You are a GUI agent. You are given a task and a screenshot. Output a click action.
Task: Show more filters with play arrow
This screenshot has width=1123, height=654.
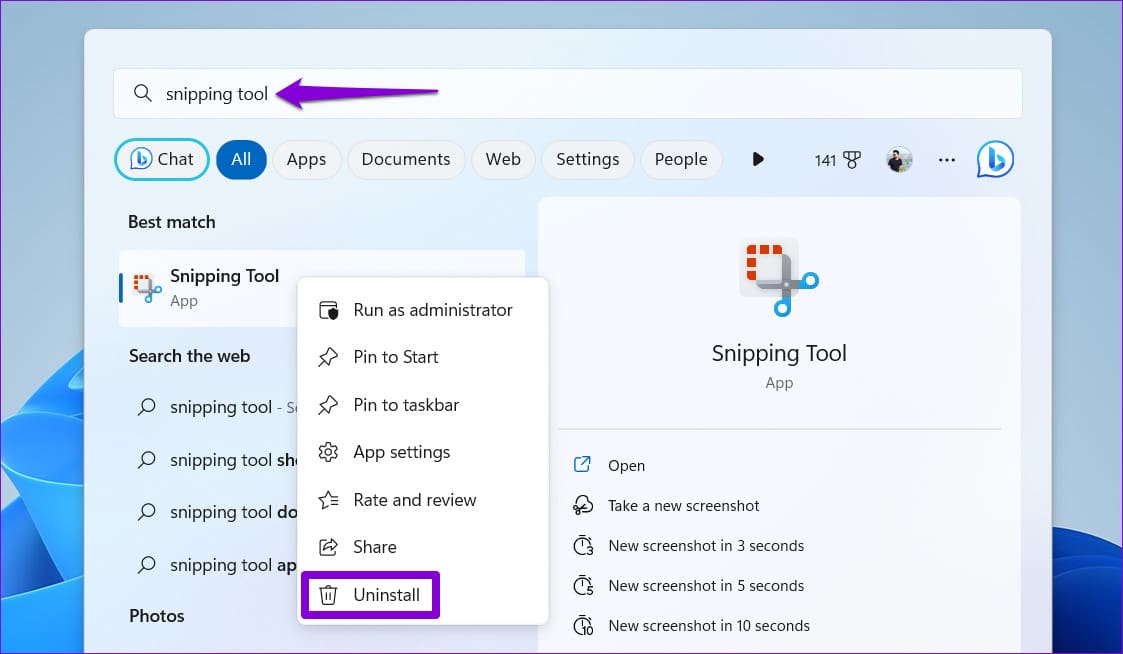(x=758, y=159)
